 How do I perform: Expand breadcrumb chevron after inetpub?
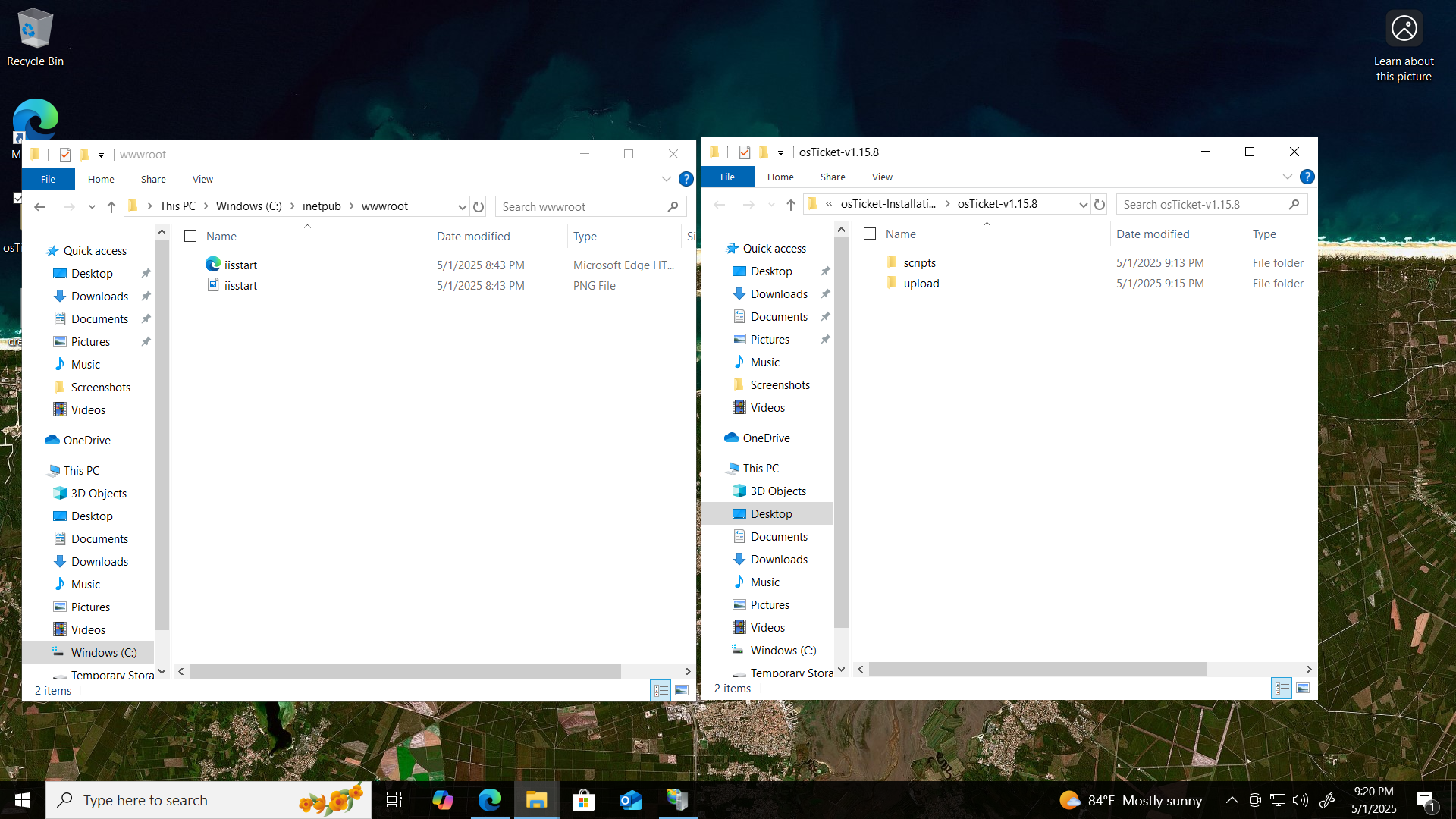click(351, 206)
